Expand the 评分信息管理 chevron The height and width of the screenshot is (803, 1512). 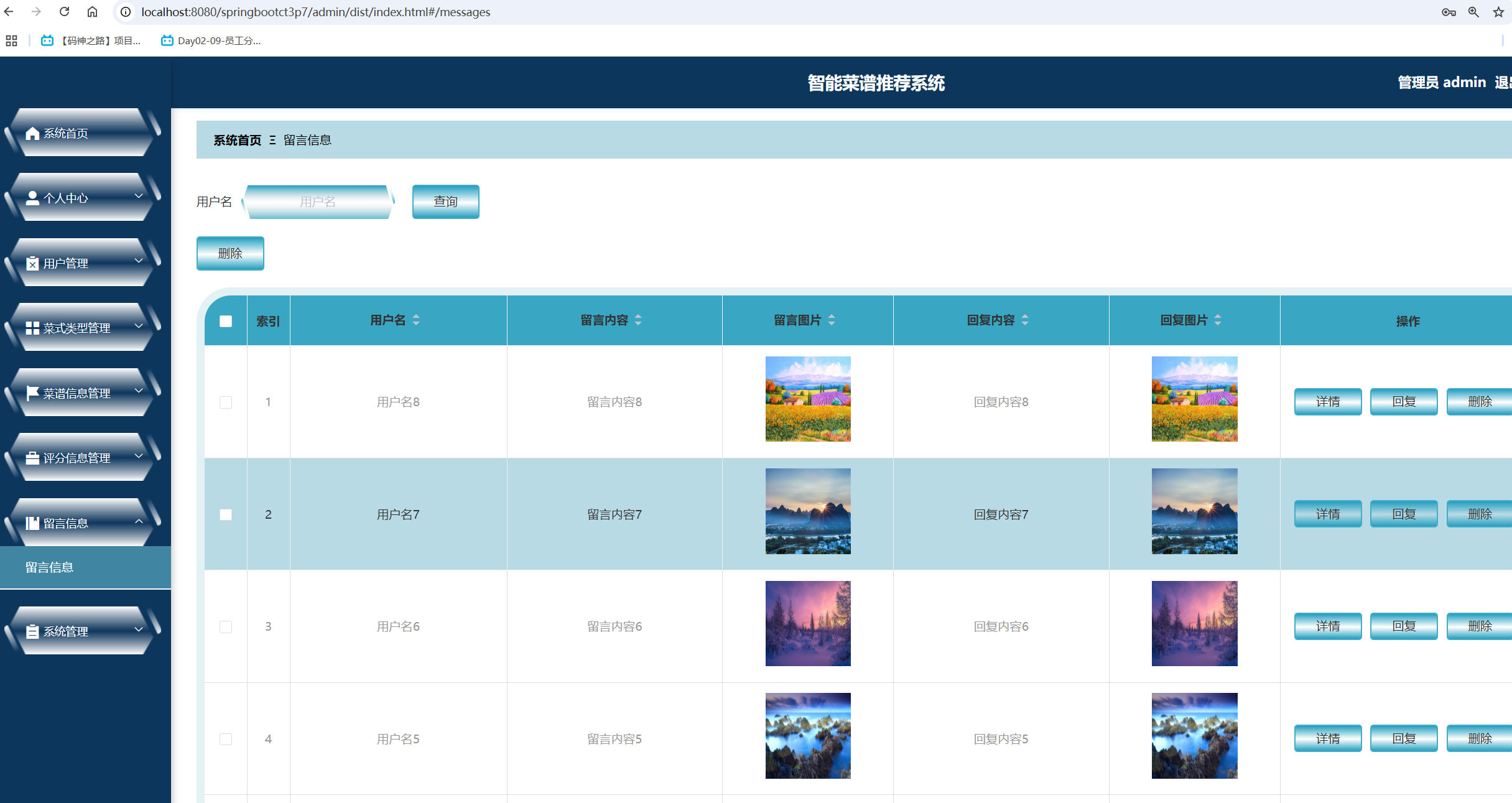pos(139,456)
